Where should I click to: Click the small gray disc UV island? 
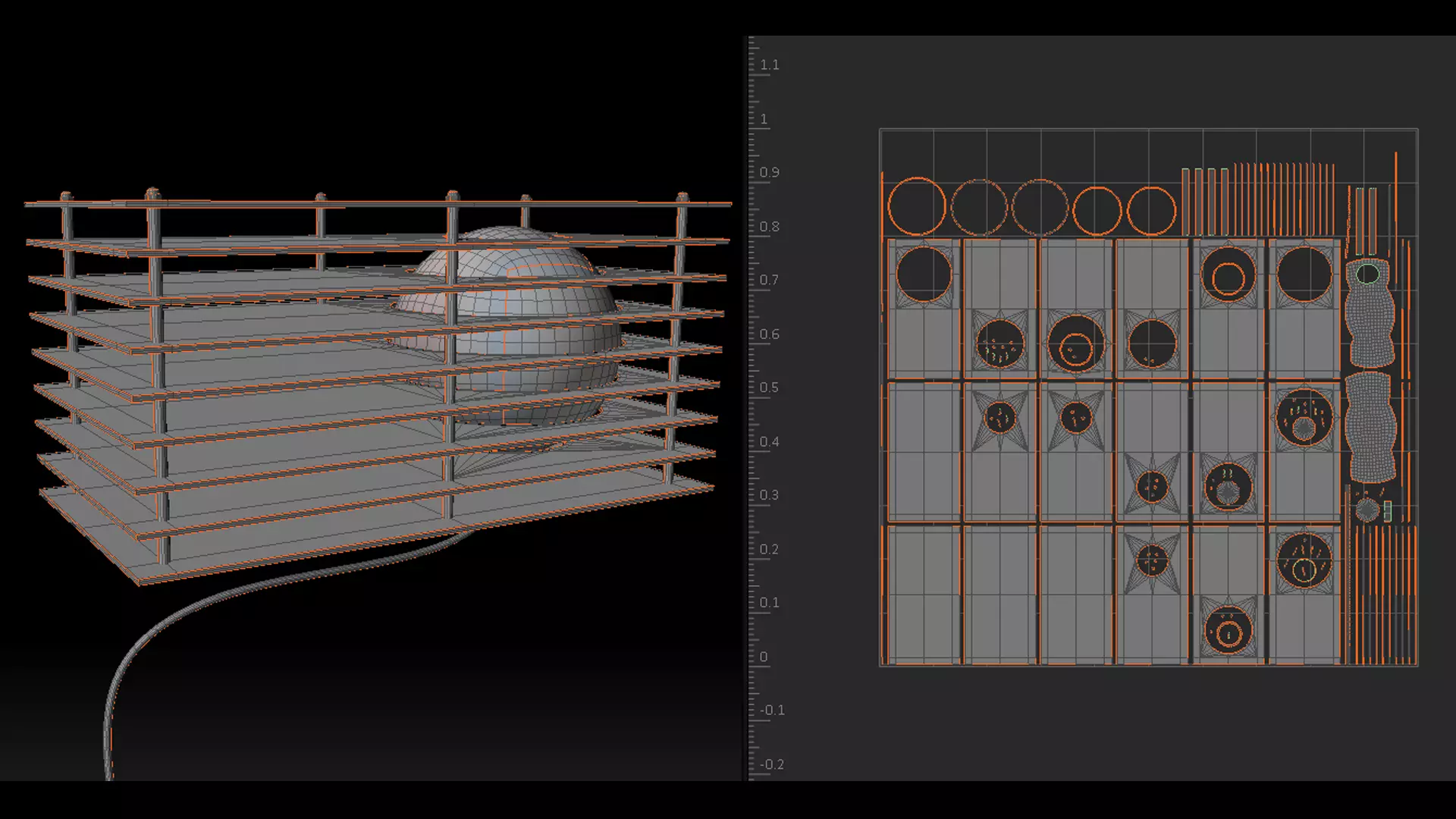coord(1367,510)
